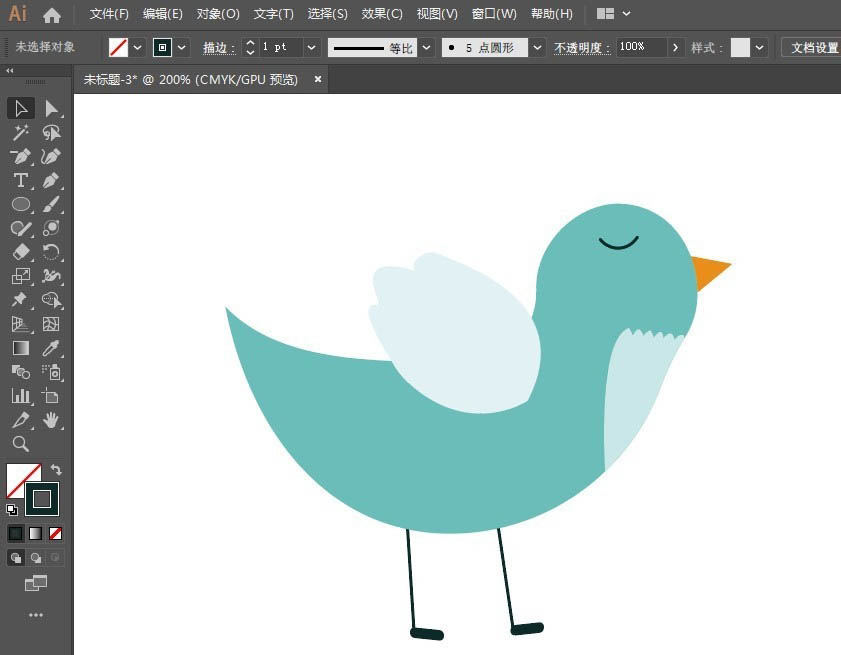Screen dimensions: 841x655
Task: Select the Gradient tool
Action: (x=21, y=348)
